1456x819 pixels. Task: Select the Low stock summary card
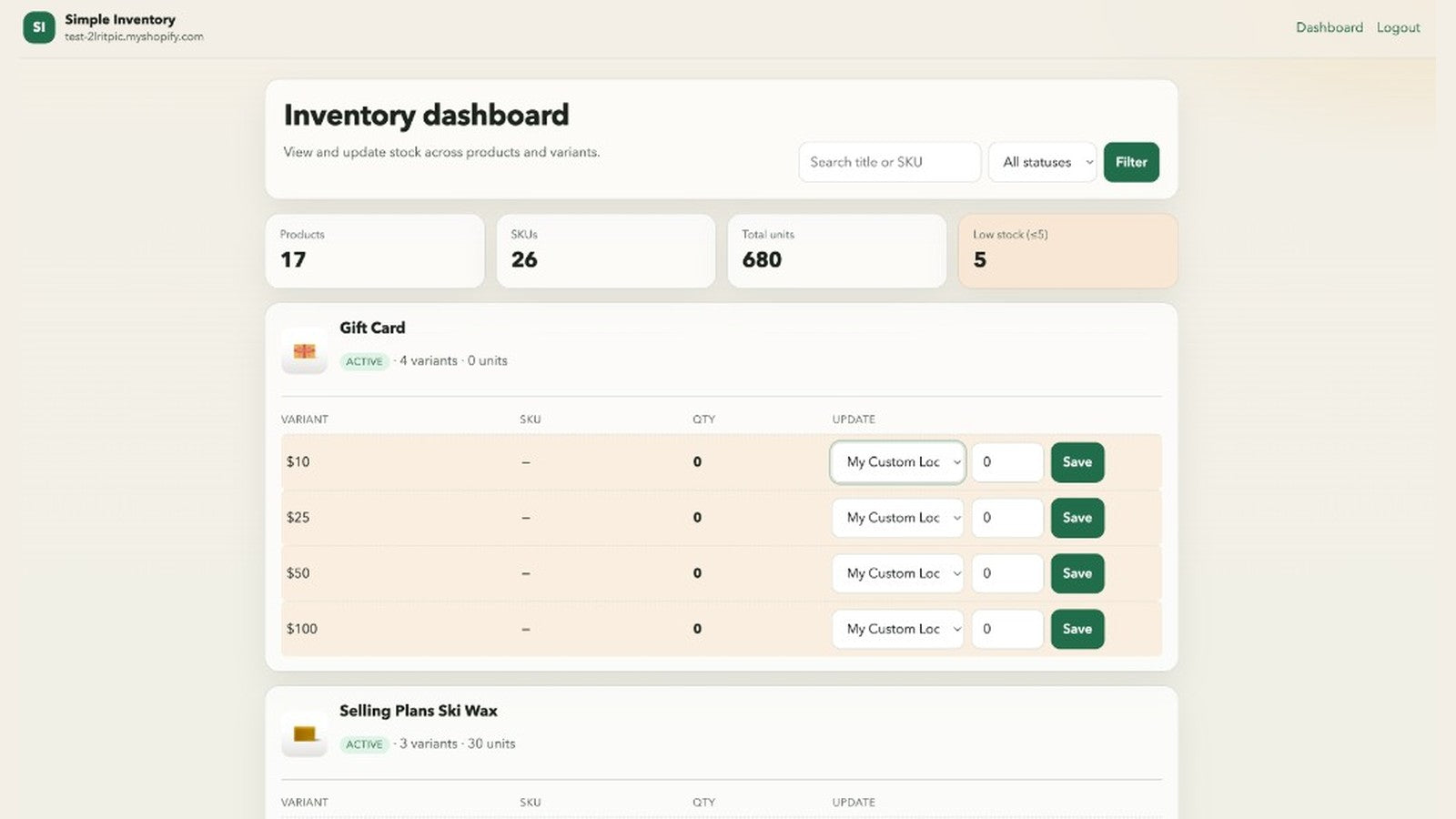[x=1067, y=251]
